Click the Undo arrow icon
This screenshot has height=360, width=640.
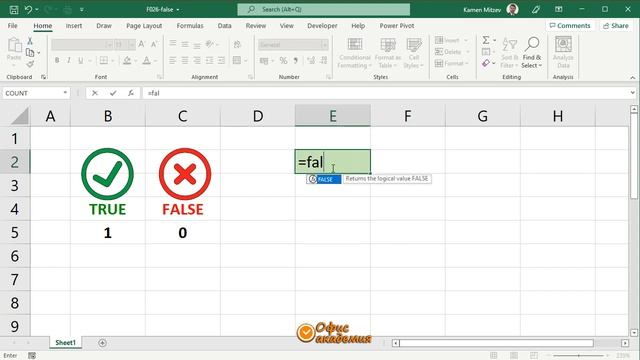point(28,9)
